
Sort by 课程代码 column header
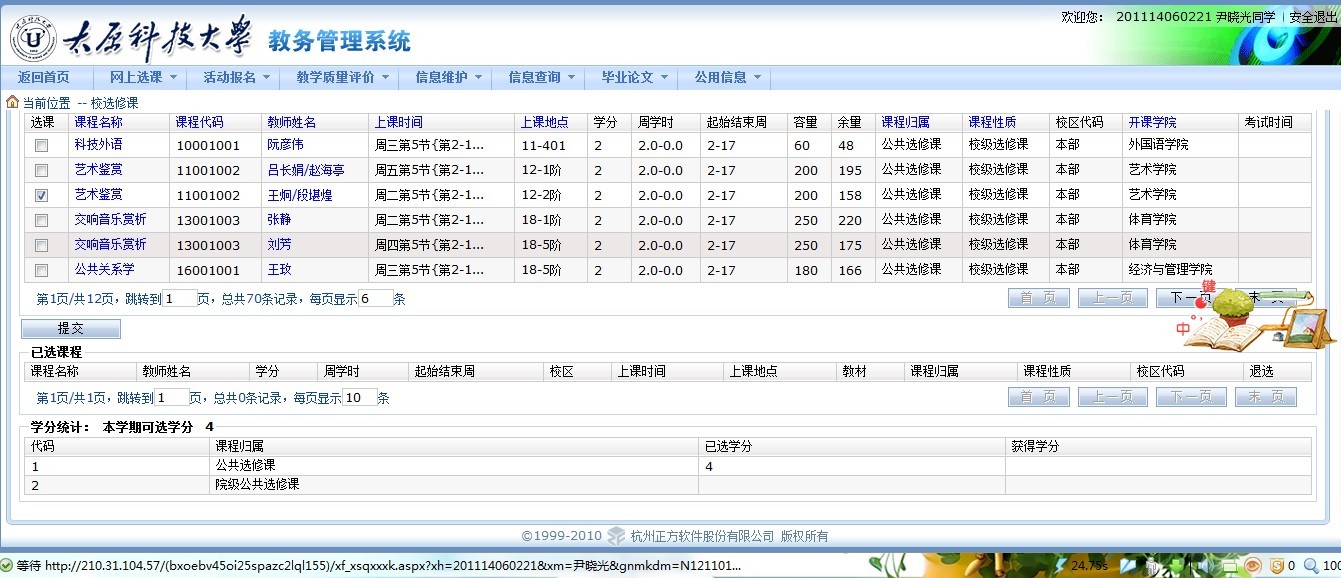[x=200, y=122]
